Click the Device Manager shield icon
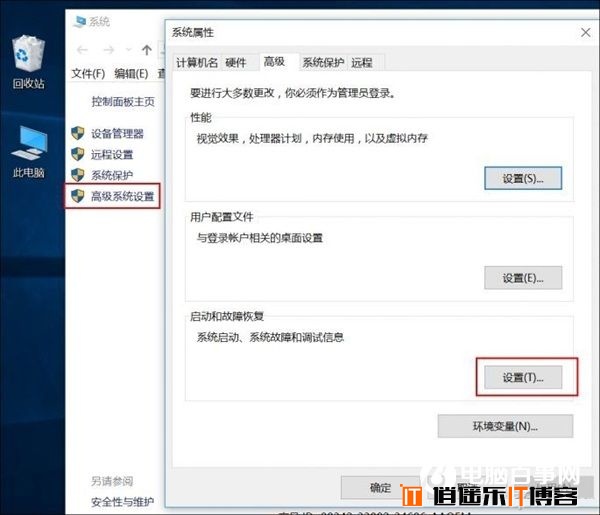This screenshot has width=600, height=515. (78, 133)
